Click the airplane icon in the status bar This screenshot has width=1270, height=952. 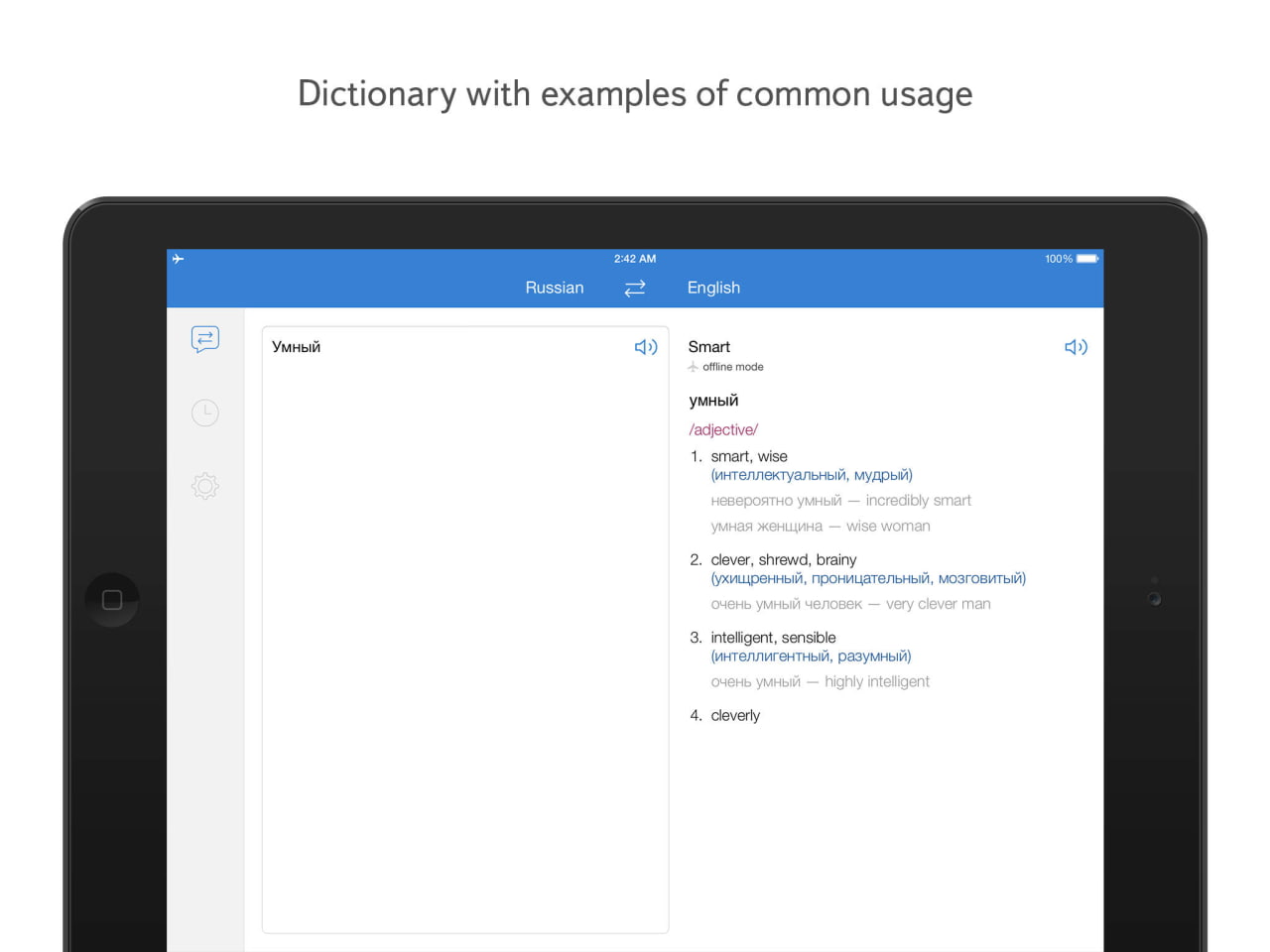[x=179, y=259]
